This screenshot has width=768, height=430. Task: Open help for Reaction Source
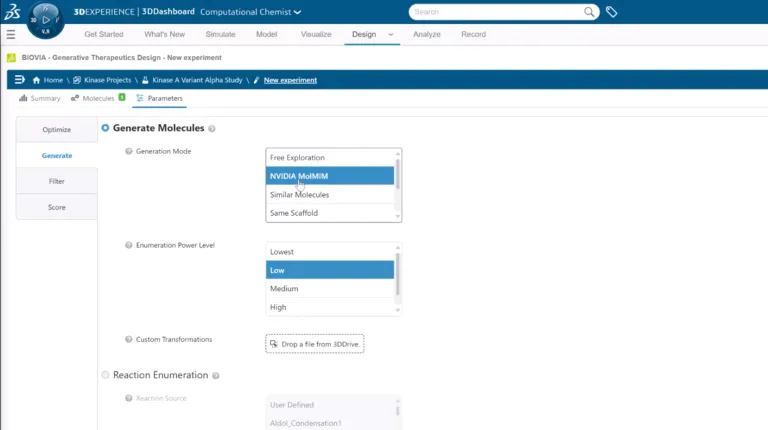(x=129, y=398)
